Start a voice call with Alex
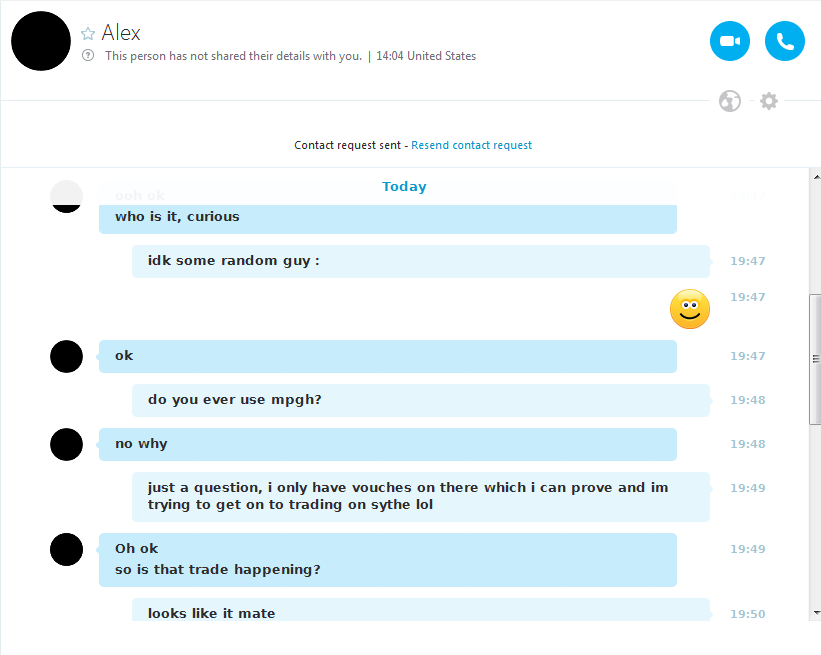This screenshot has height=655, width=821. [x=784, y=41]
